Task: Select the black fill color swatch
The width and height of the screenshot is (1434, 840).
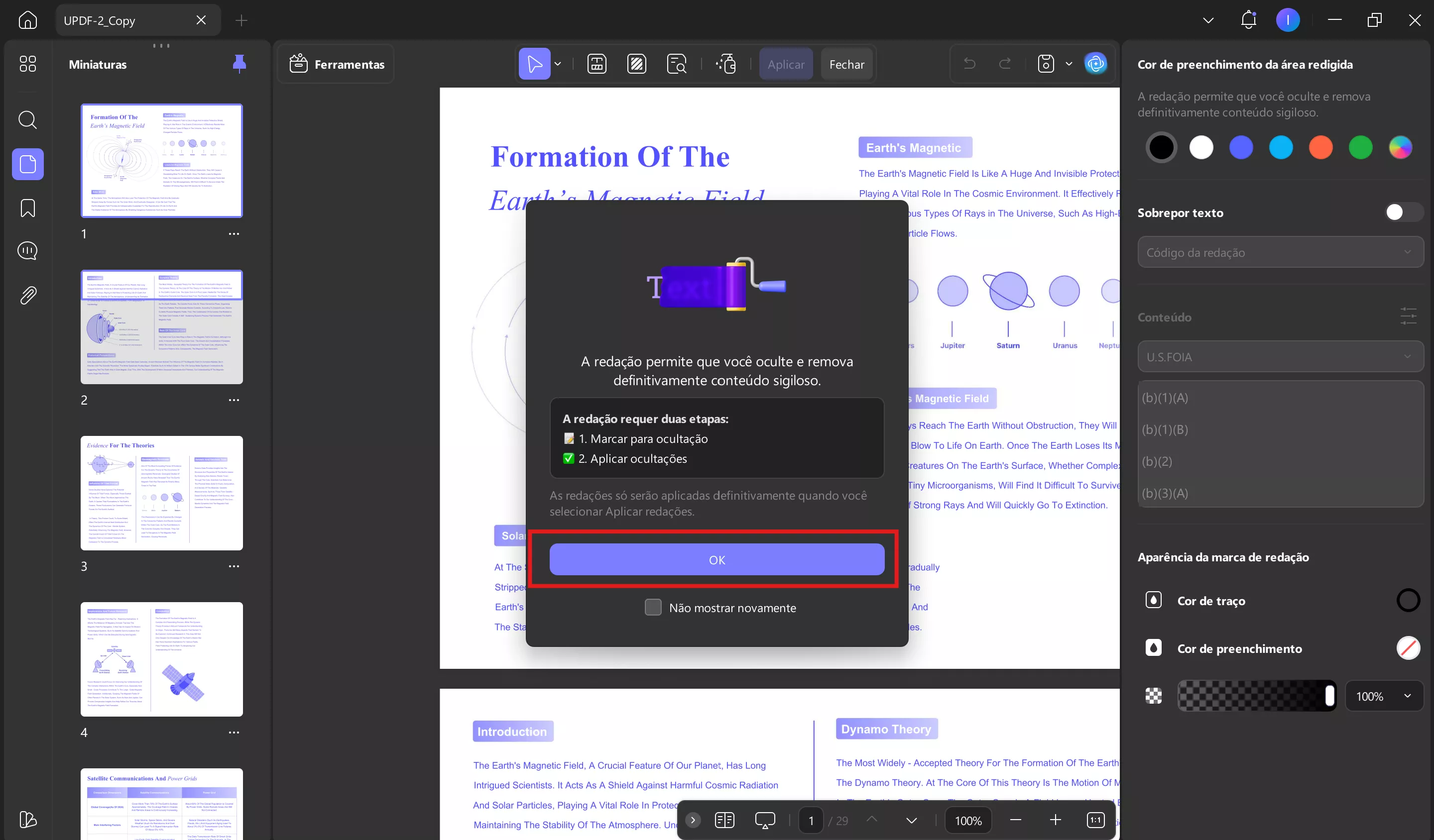Action: click(x=1161, y=147)
